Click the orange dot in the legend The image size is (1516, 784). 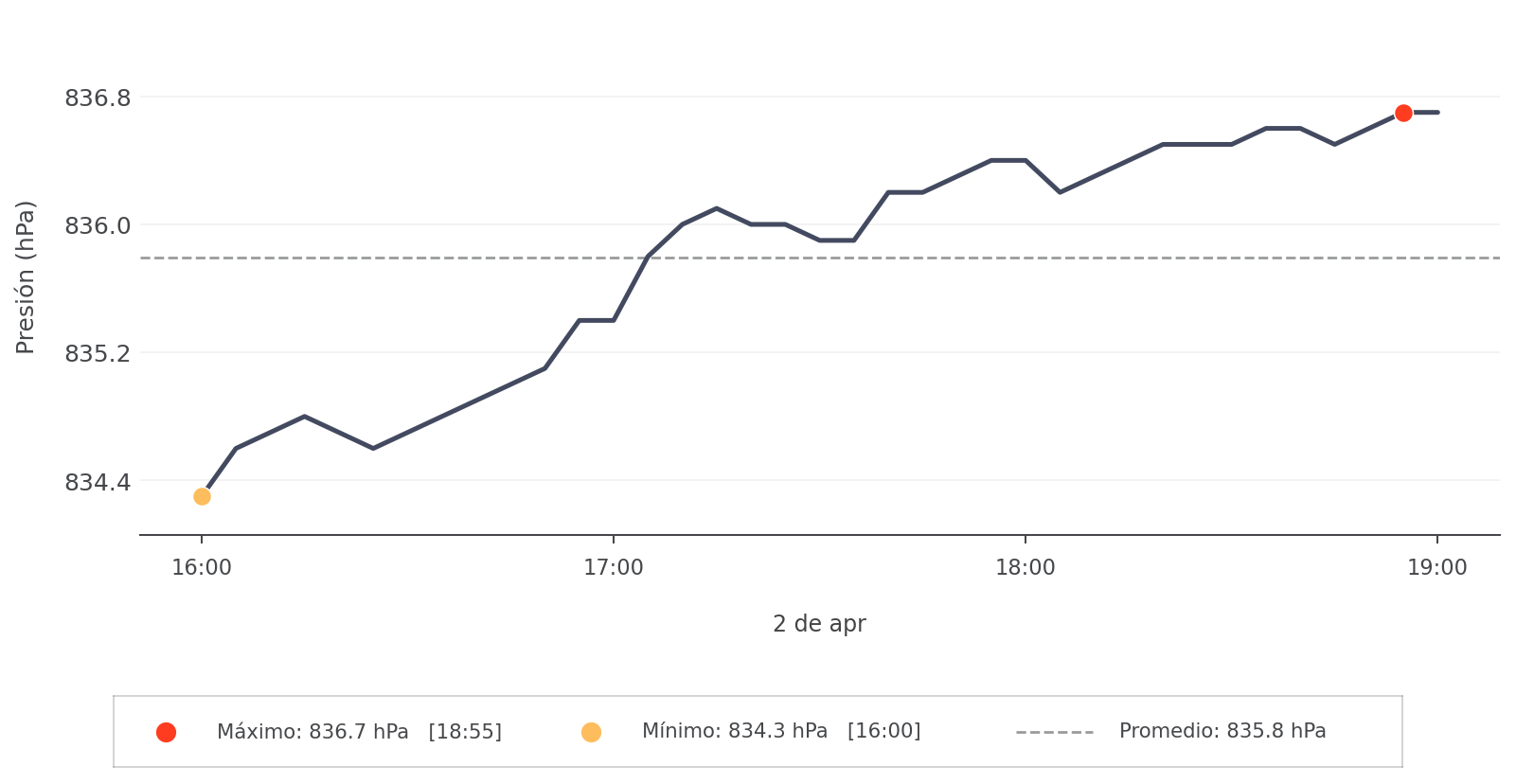pyautogui.click(x=591, y=732)
